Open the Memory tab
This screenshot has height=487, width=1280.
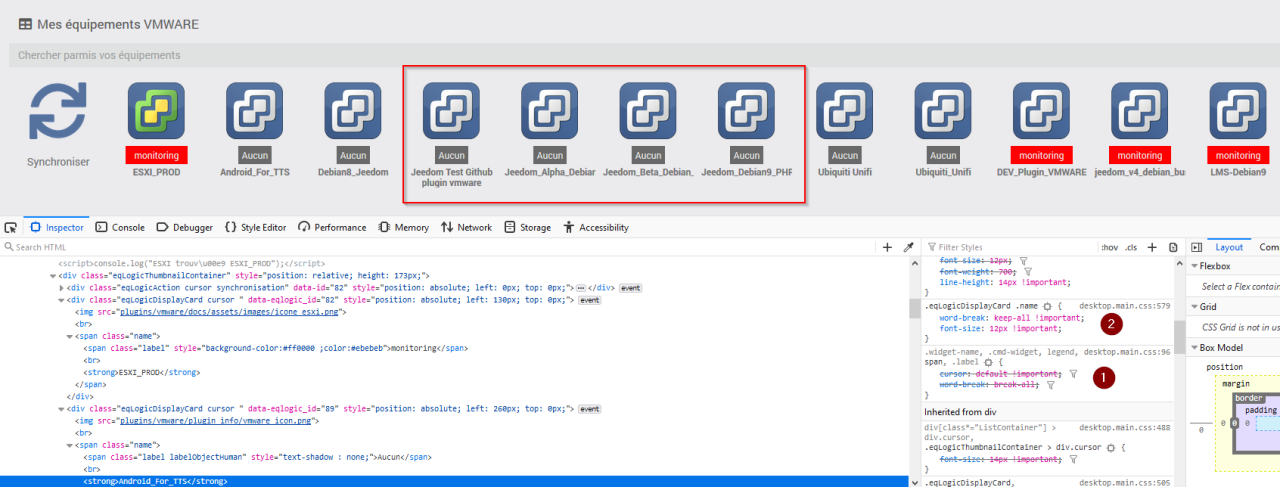[402, 227]
